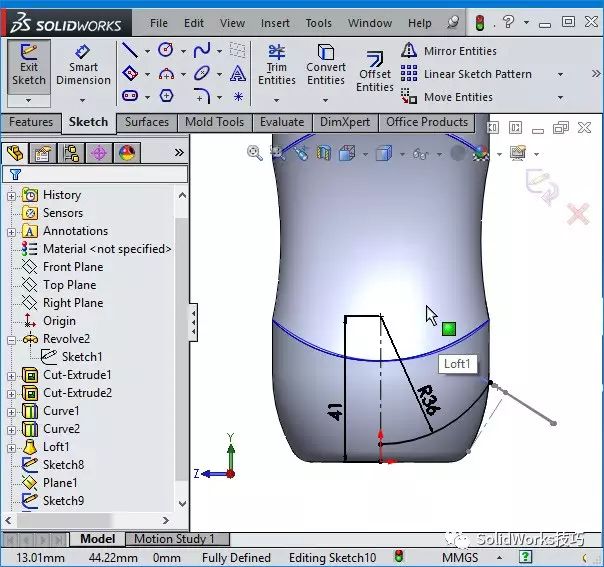
Task: Switch to the Surfaces tab
Action: click(147, 122)
